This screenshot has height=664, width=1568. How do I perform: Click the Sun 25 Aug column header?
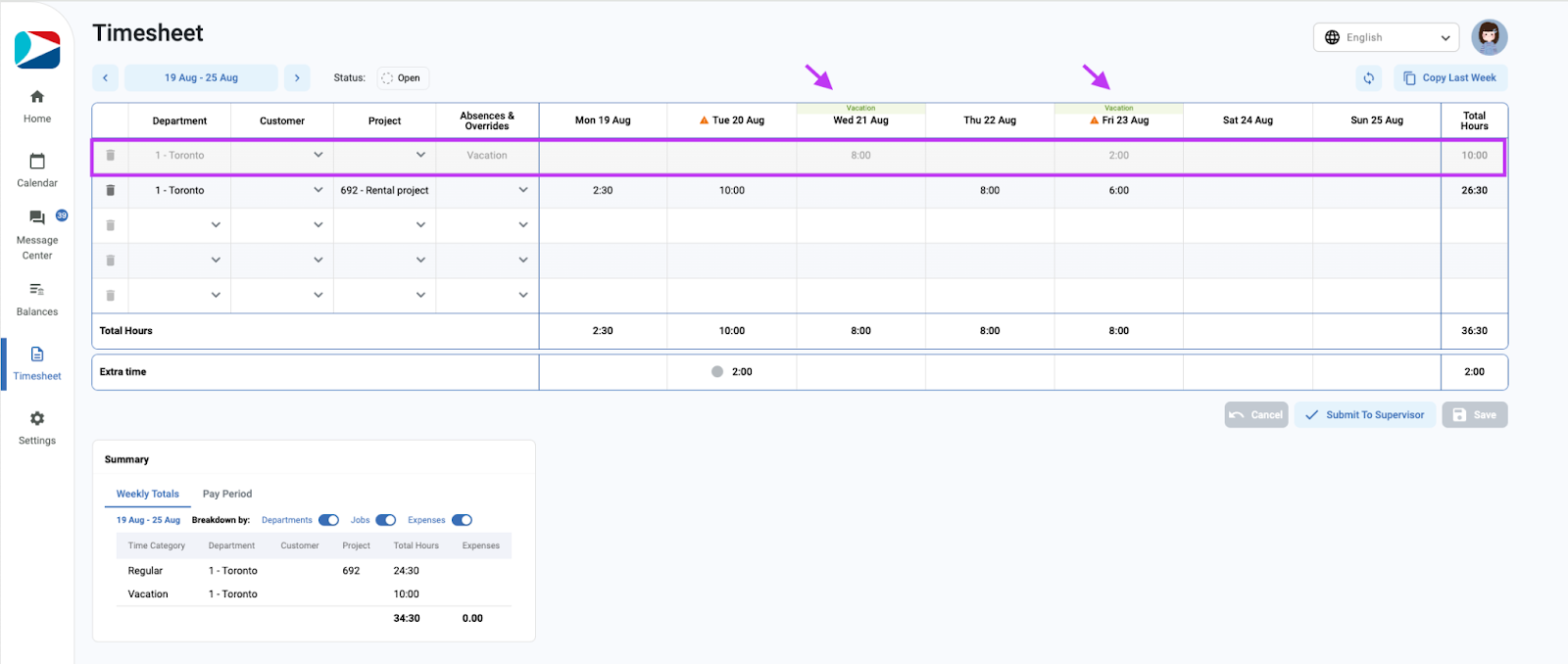coord(1377,120)
